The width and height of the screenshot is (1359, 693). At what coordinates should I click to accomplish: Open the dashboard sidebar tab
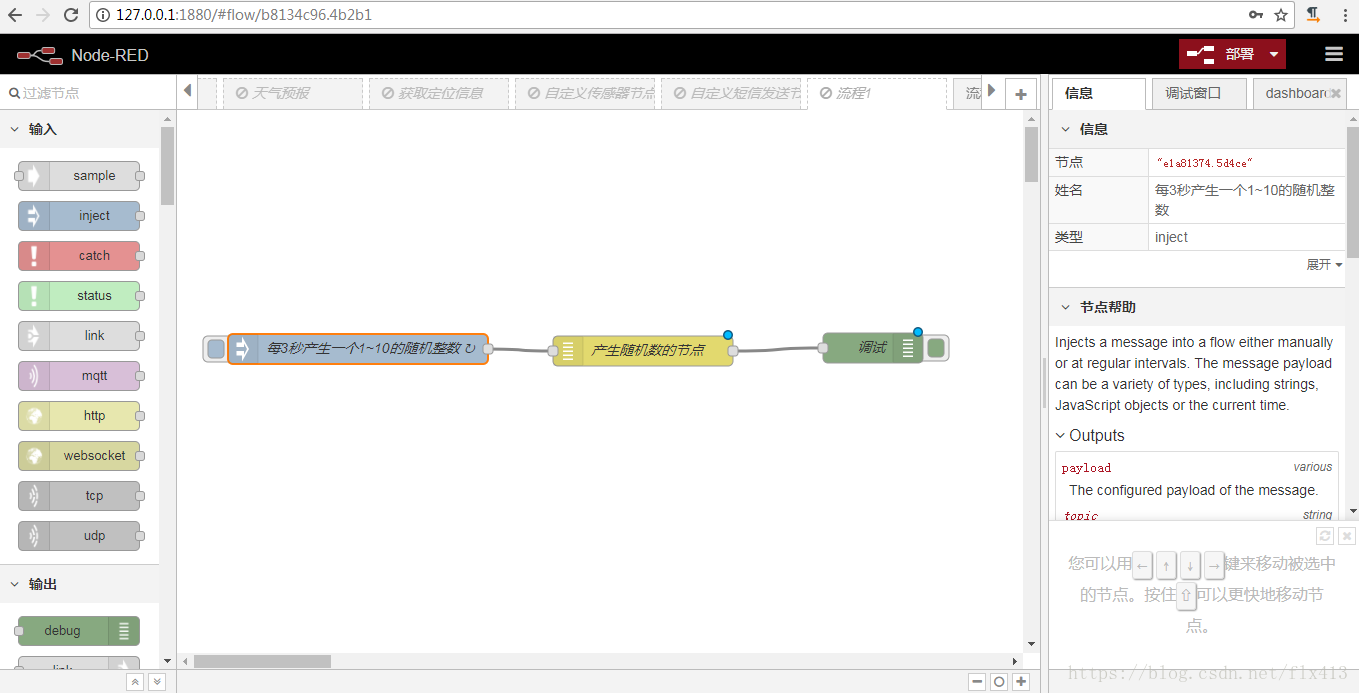tap(1299, 93)
